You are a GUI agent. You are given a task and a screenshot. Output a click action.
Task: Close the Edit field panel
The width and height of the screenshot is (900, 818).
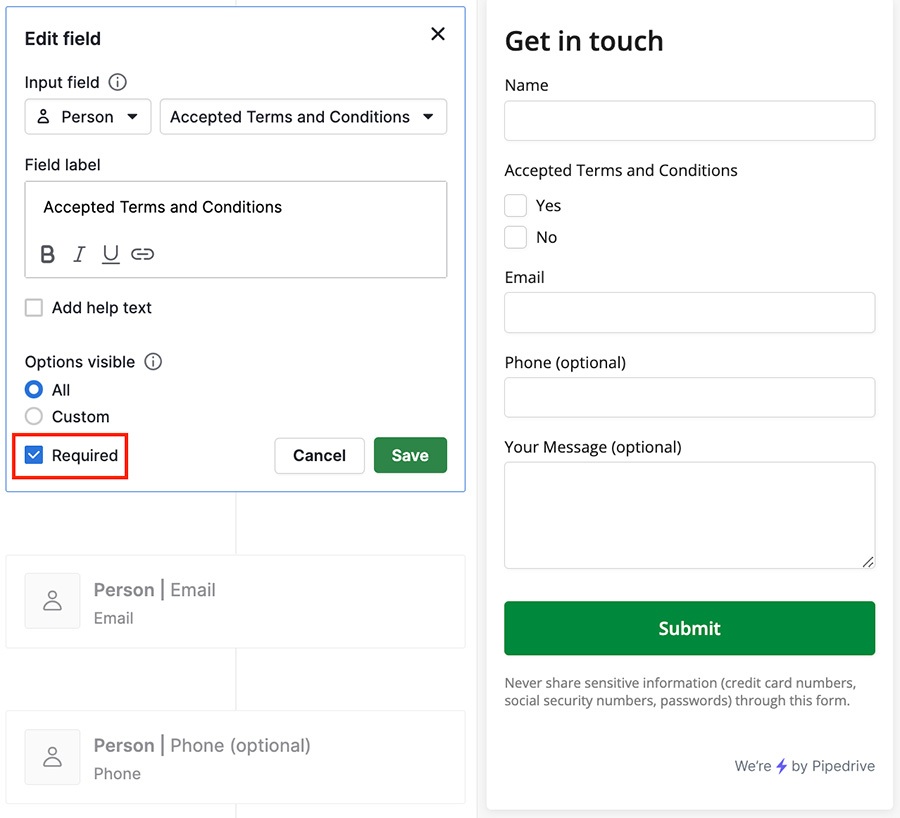click(438, 34)
